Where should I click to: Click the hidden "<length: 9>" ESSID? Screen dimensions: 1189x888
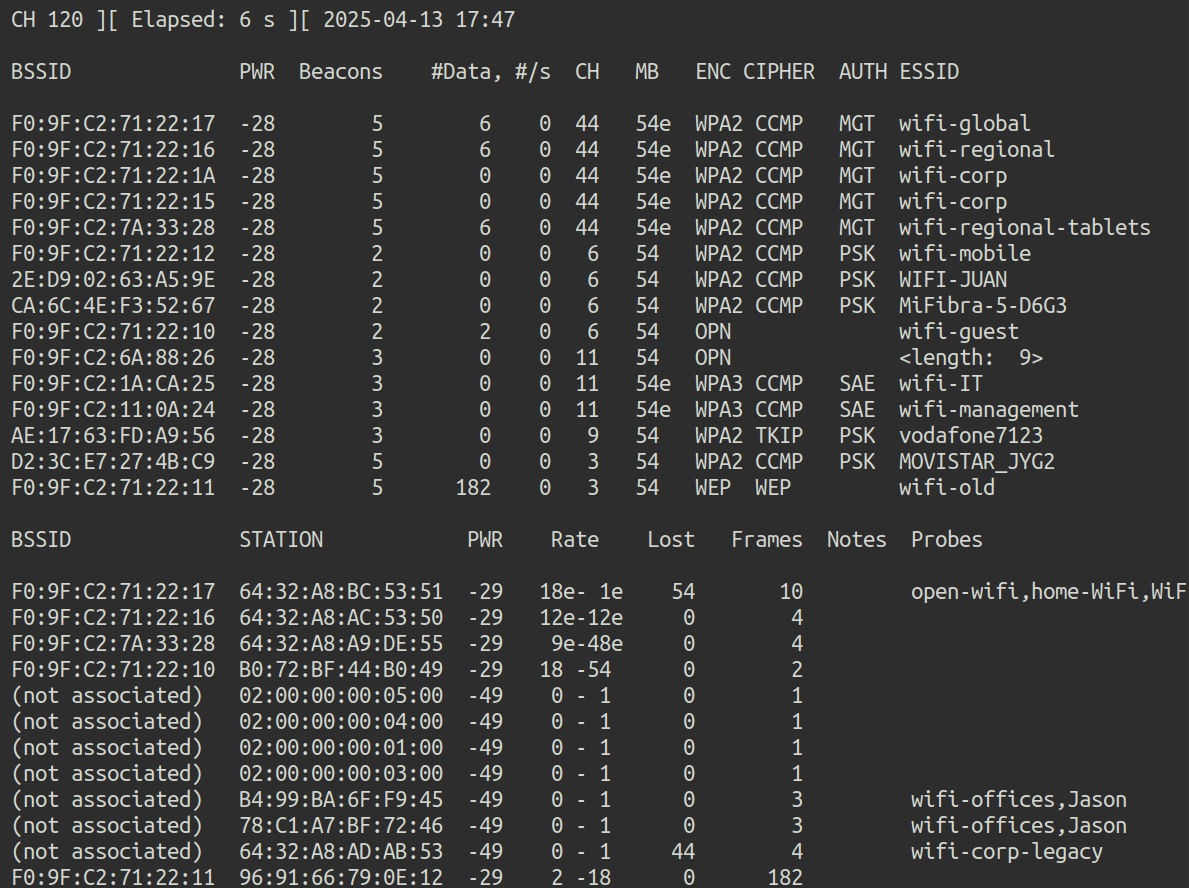click(970, 358)
